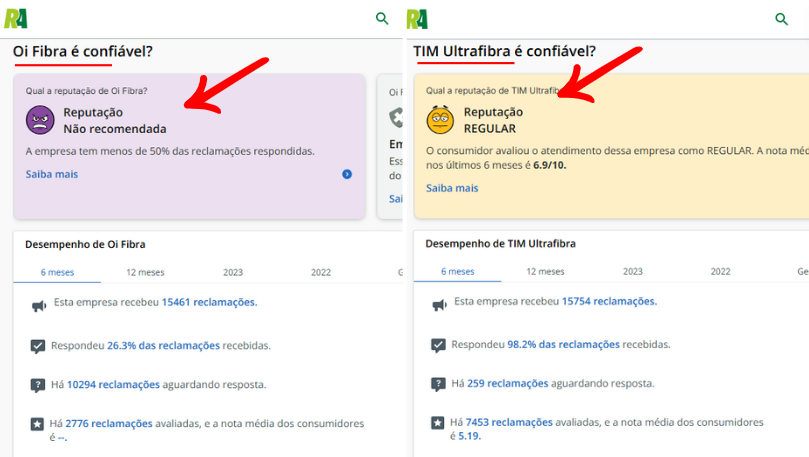Screen dimensions: 809x457
Task: Select 12 meses tab for Oi Fibra
Action: [x=145, y=272]
